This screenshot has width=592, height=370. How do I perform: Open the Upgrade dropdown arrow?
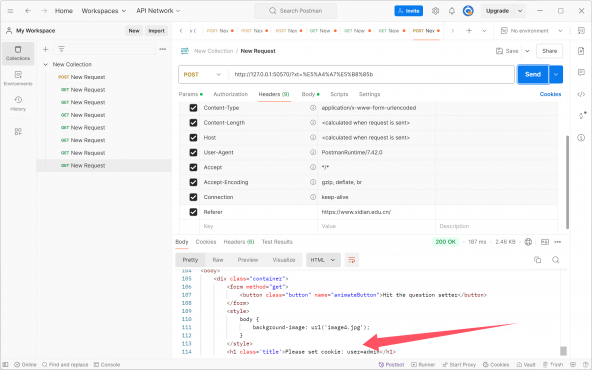tap(520, 11)
